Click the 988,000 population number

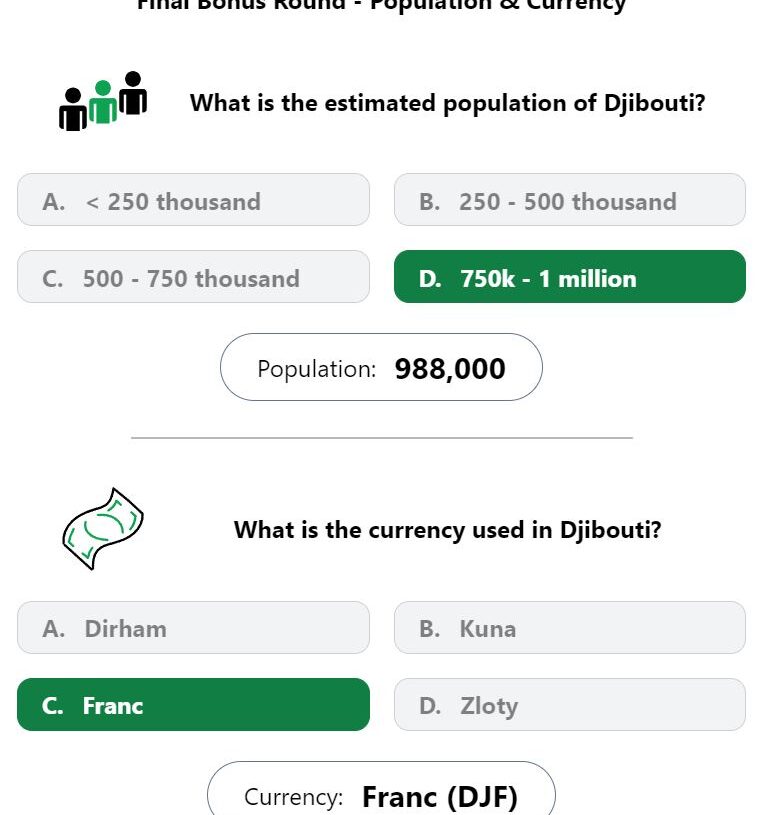click(450, 369)
